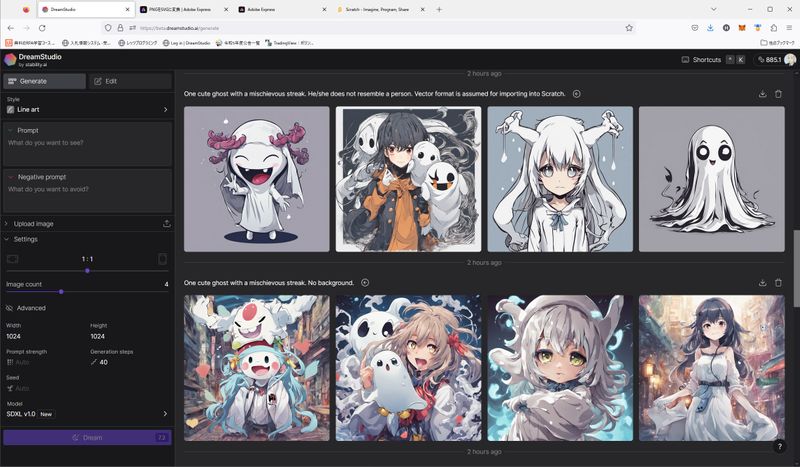The height and width of the screenshot is (467, 800).
Task: Adjust the Image count slider
Action: (61, 291)
